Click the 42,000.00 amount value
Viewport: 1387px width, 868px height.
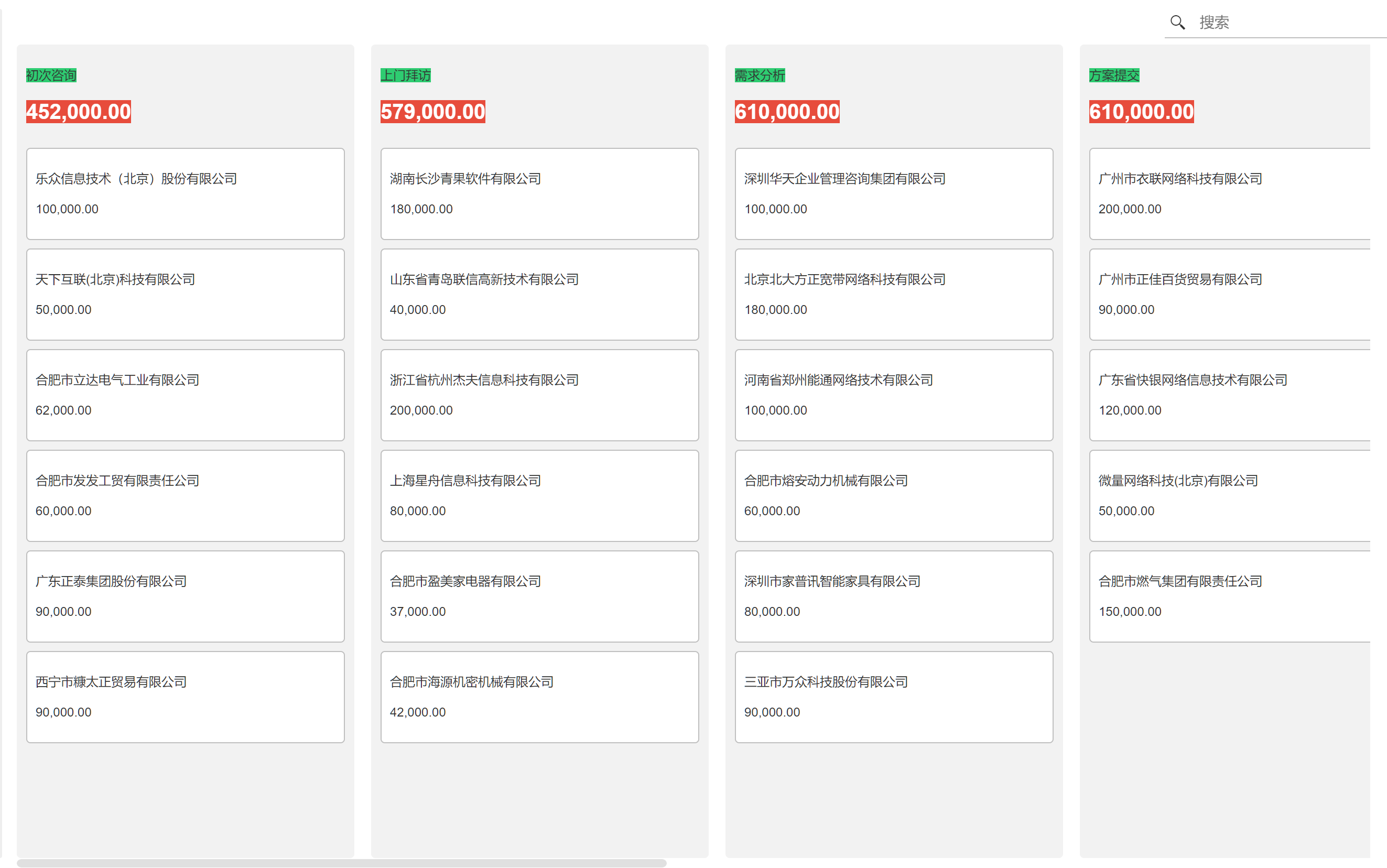pyautogui.click(x=418, y=712)
